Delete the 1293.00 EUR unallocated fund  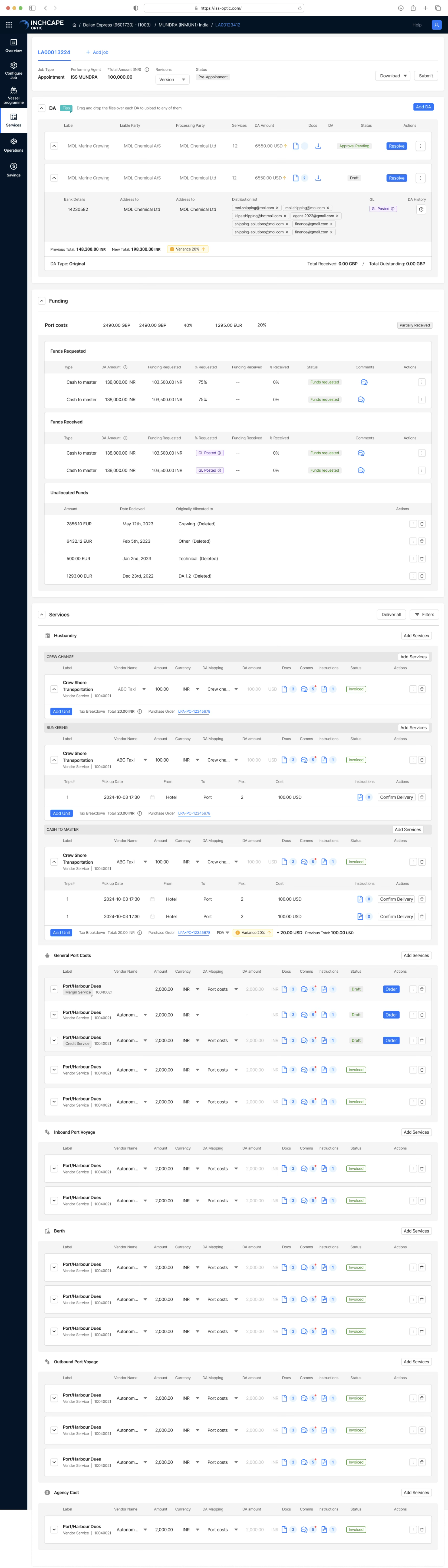(422, 576)
